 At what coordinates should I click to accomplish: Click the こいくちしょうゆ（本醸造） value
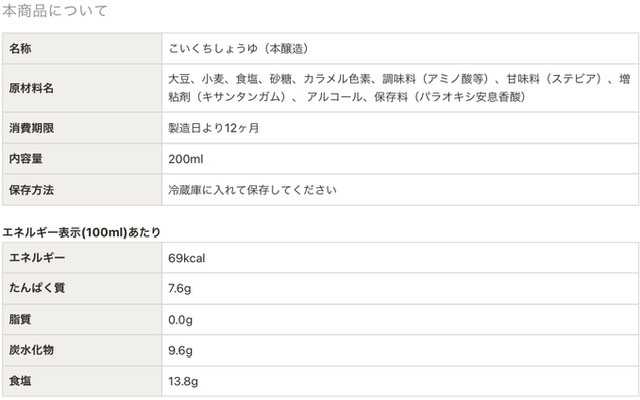coord(241,48)
